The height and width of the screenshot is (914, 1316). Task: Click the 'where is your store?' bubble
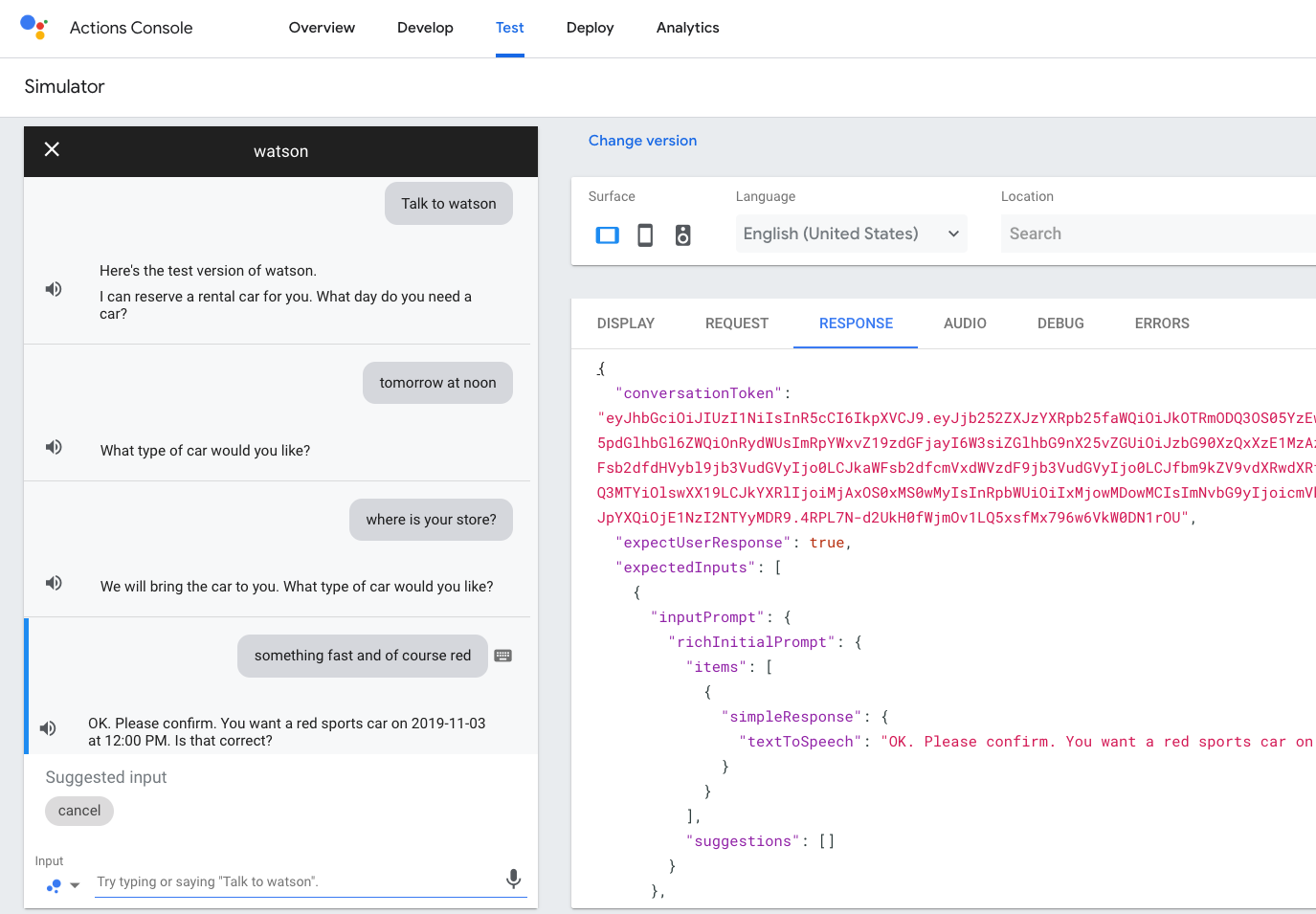tap(431, 520)
